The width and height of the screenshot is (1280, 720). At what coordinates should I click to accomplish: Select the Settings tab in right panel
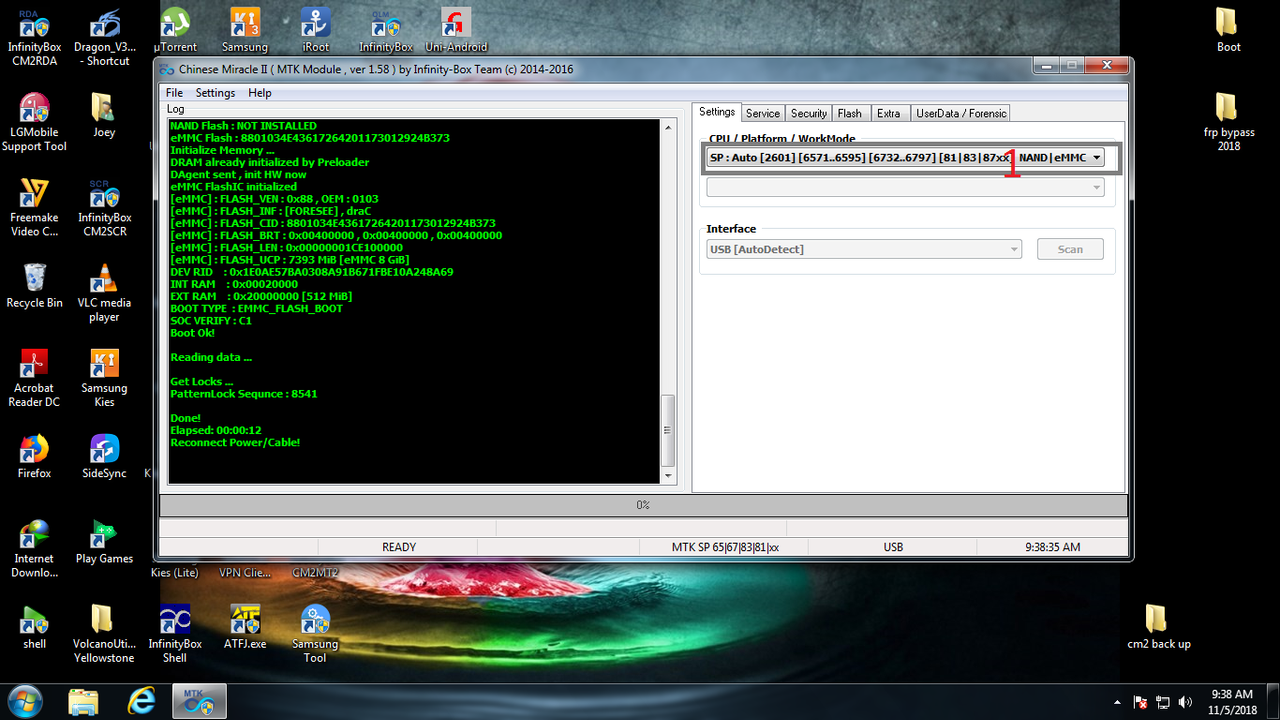point(717,112)
